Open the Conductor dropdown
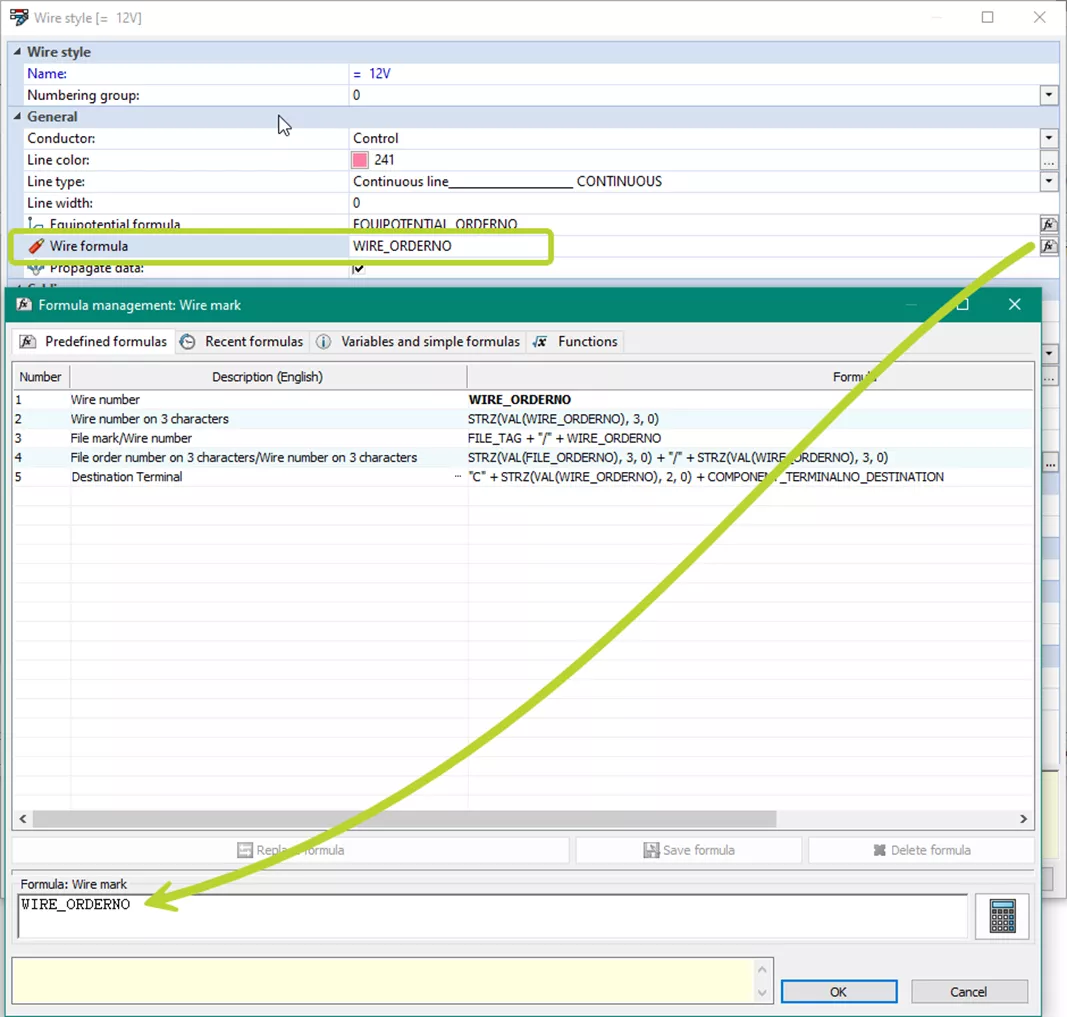Viewport: 1067px width, 1017px height. 1048,138
